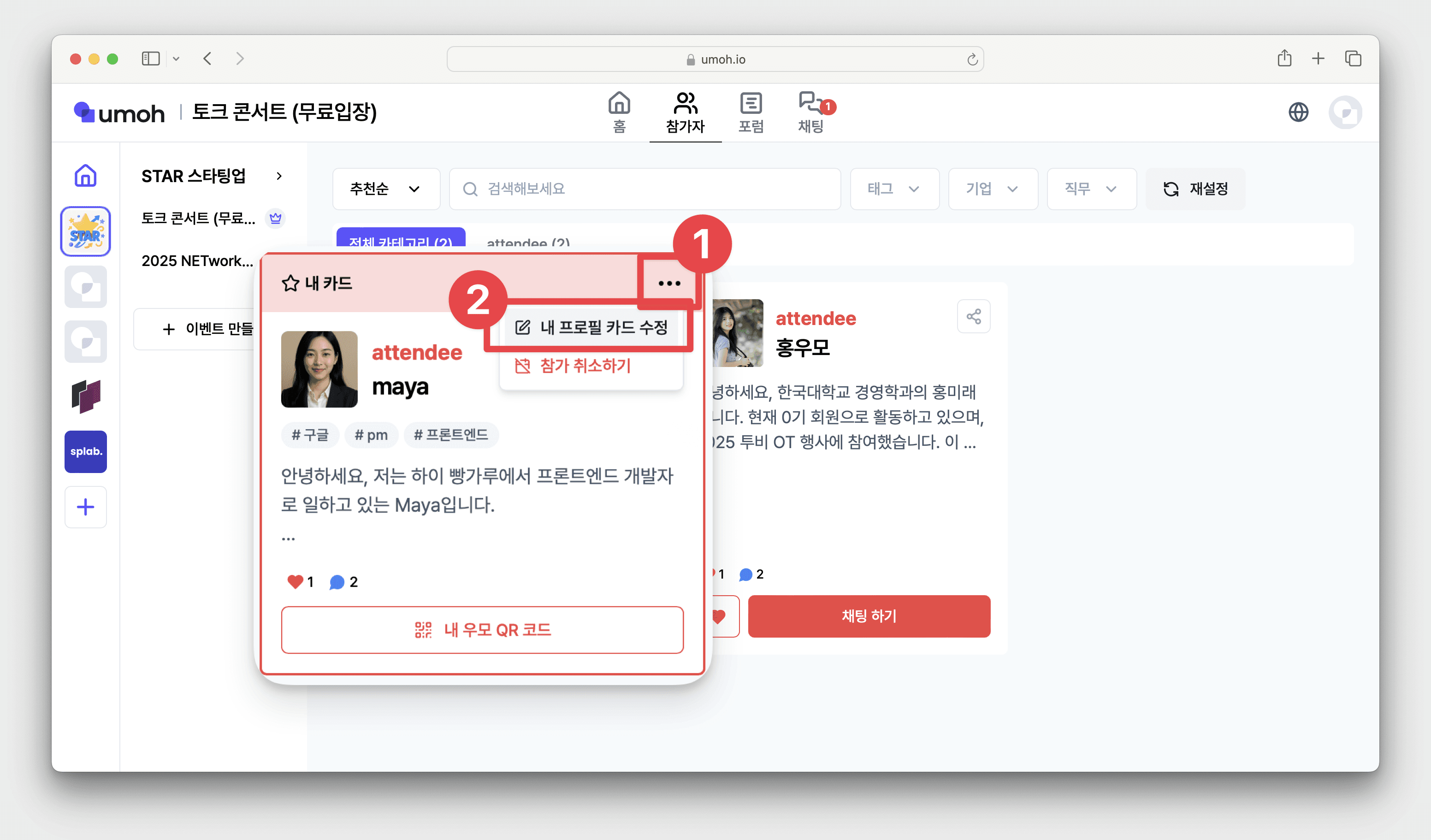This screenshot has height=840, width=1431.
Task: Open the splab. workspace icon
Action: tap(85, 451)
